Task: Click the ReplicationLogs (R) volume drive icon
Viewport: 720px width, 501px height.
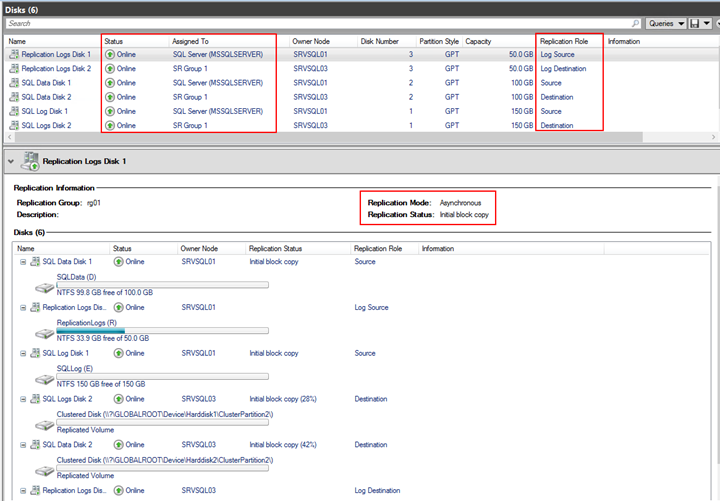Action: coord(45,334)
